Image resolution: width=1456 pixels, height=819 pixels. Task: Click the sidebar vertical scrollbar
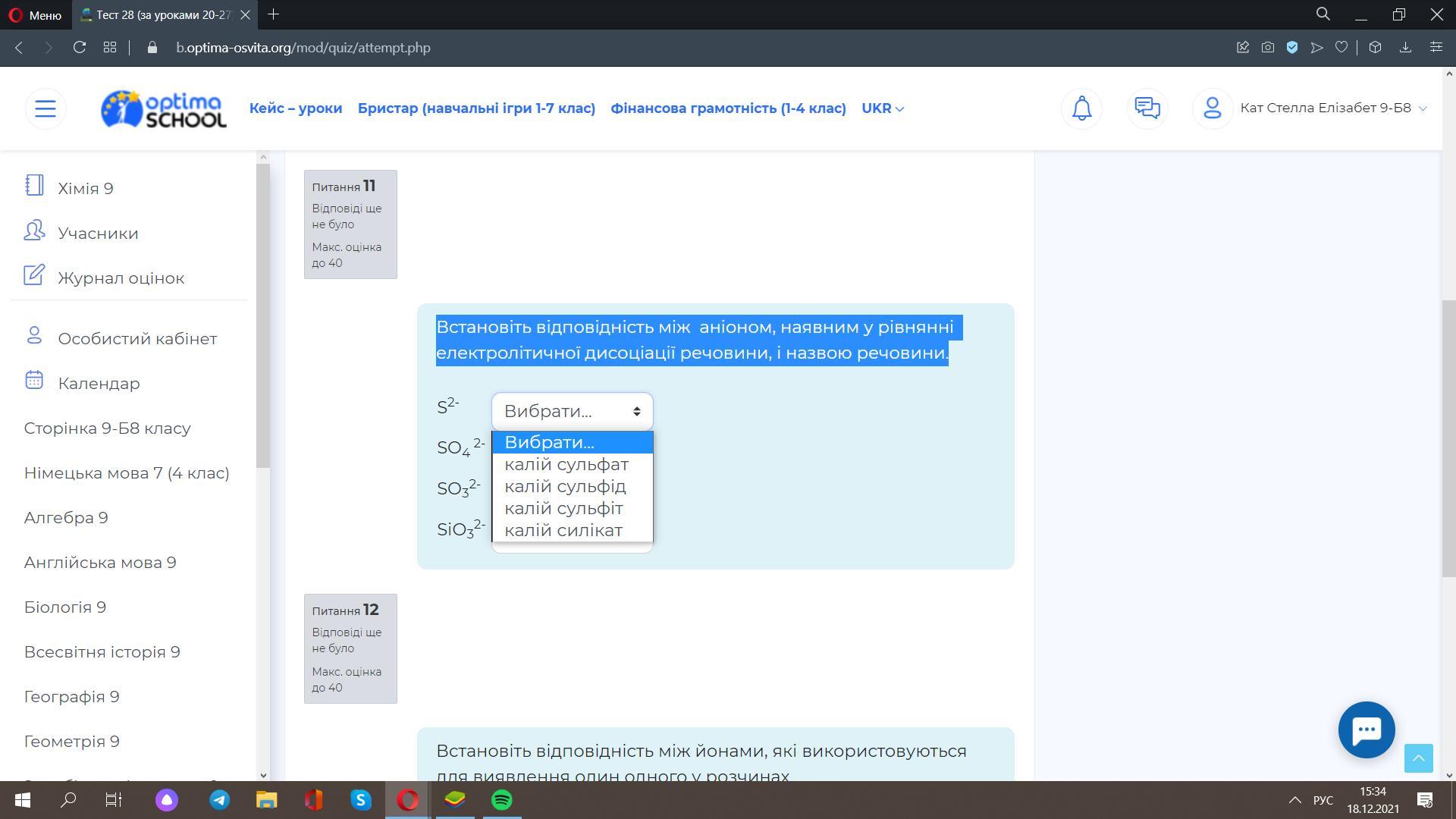[x=263, y=315]
